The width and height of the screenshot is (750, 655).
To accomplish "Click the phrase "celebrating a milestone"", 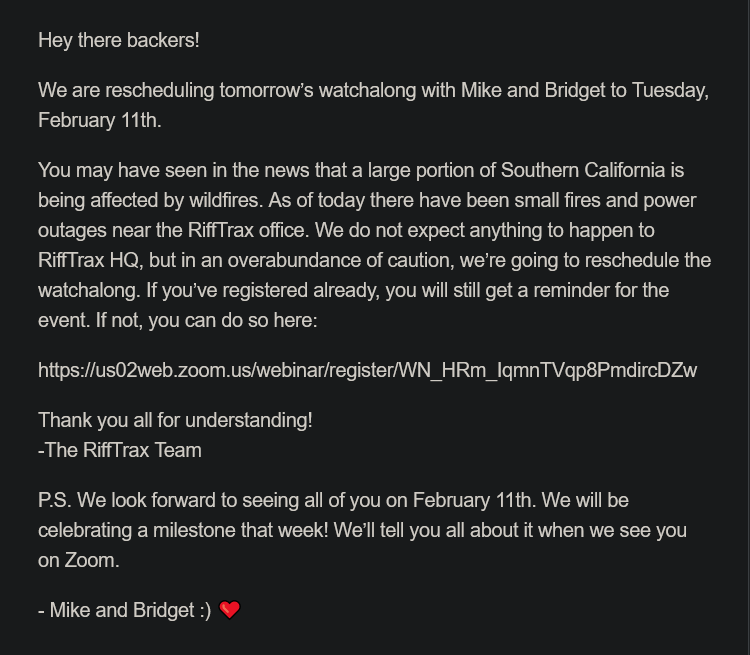I will click(138, 530).
